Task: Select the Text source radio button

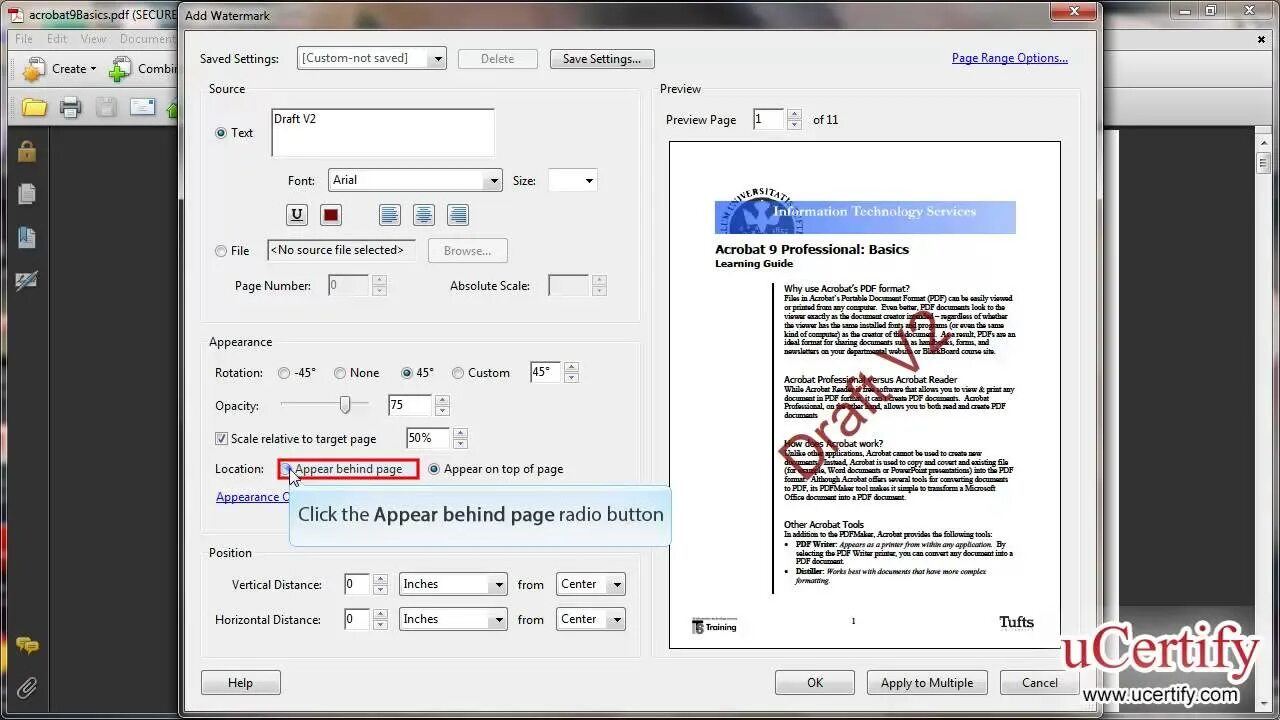Action: (221, 133)
